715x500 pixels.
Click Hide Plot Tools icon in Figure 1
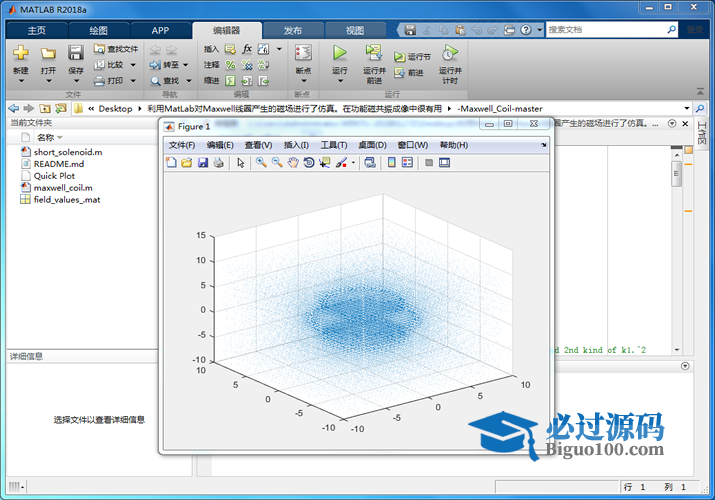(x=429, y=162)
